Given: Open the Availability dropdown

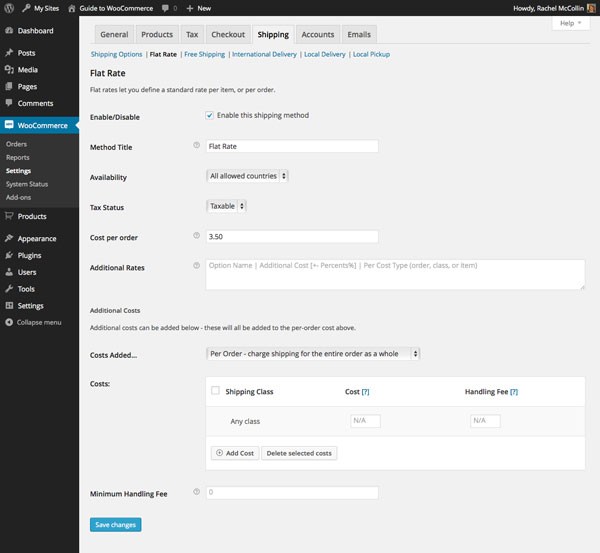Looking at the screenshot, I should click(247, 176).
